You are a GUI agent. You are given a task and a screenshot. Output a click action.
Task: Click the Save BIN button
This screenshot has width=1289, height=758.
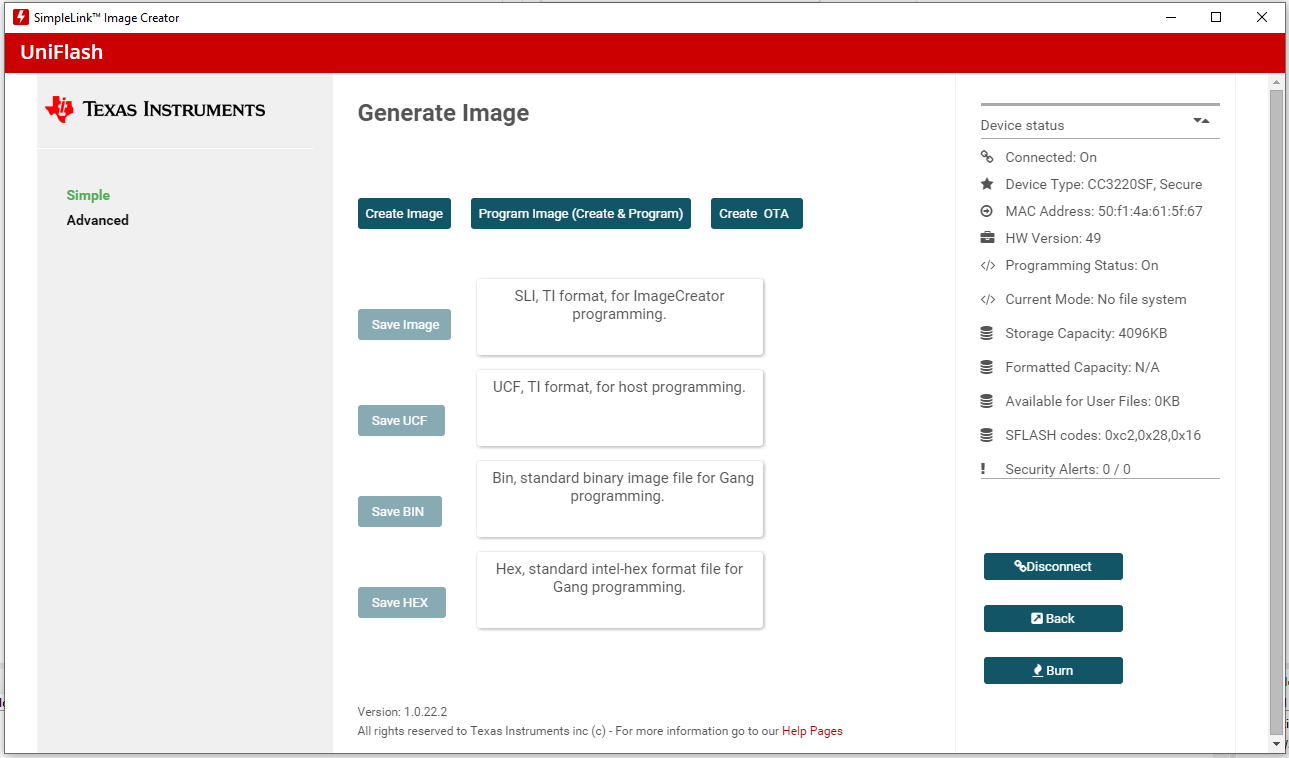400,512
